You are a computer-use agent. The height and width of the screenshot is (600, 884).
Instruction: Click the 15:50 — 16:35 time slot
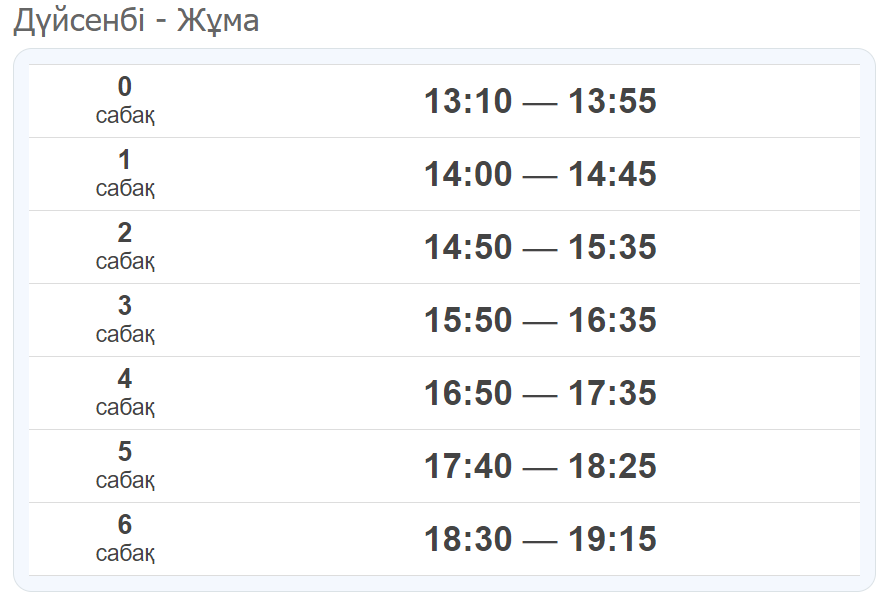click(x=540, y=320)
